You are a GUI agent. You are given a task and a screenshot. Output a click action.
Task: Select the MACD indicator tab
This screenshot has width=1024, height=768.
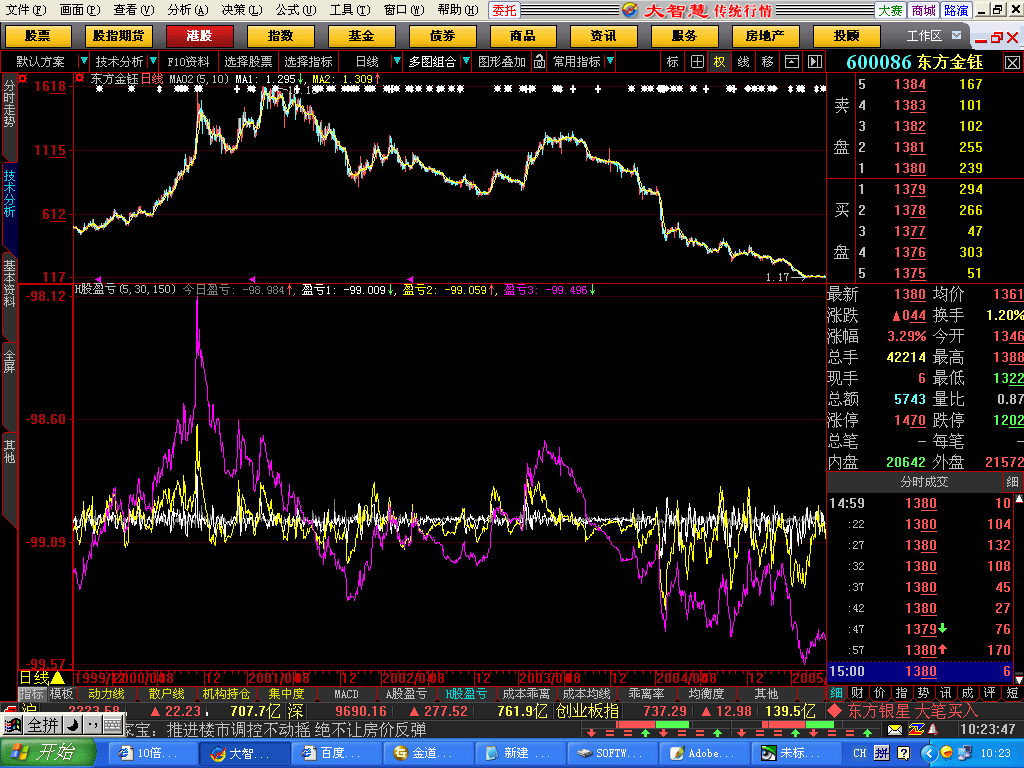click(346, 694)
